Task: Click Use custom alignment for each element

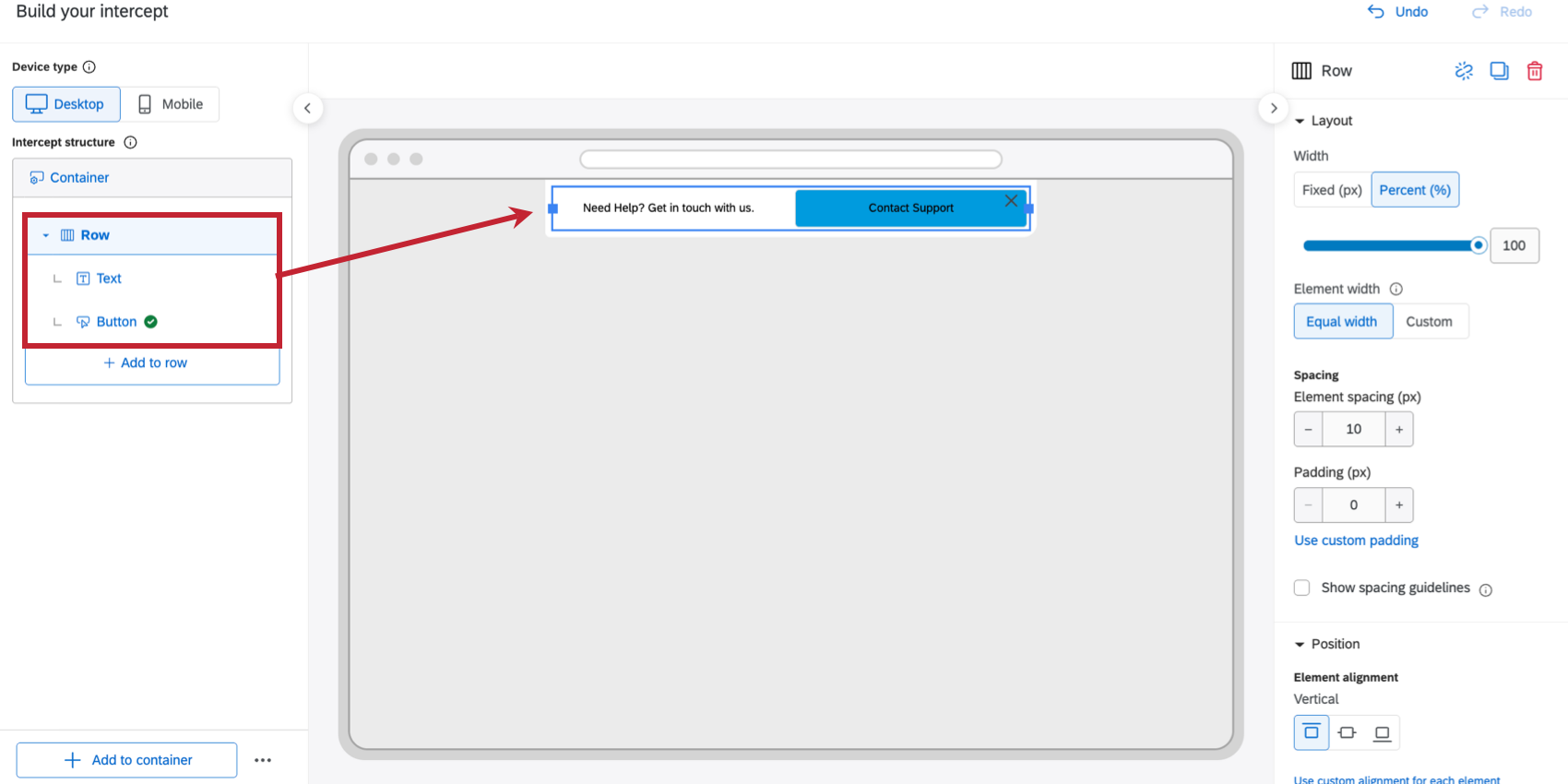Action: pos(1396,780)
